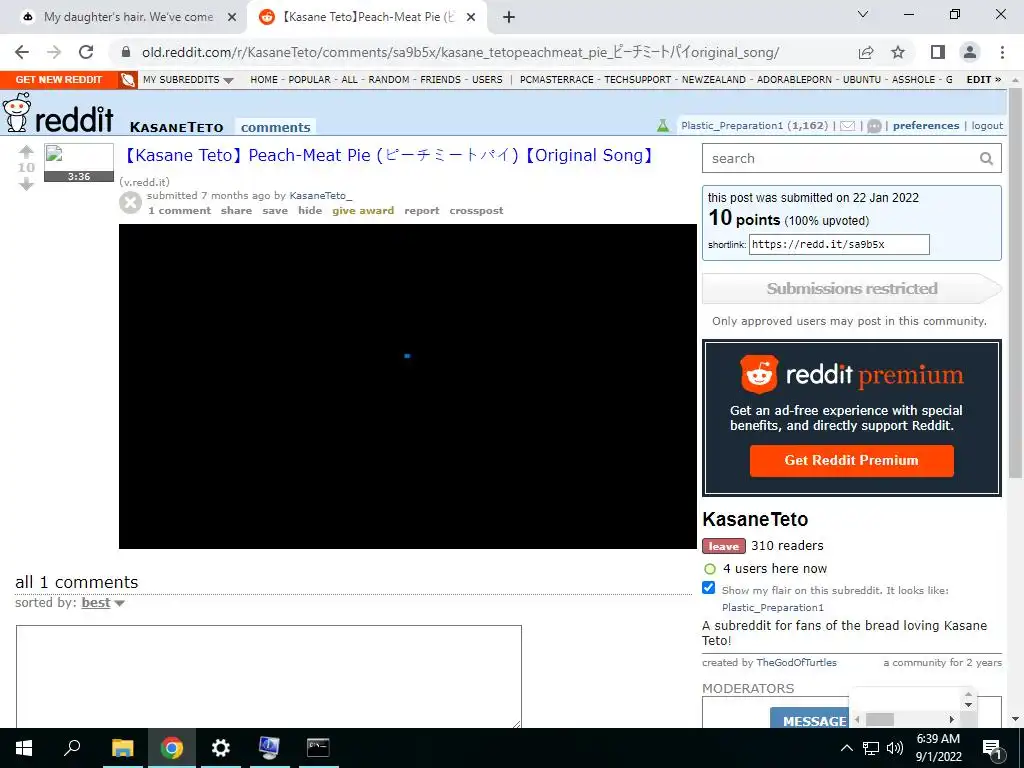The height and width of the screenshot is (768, 1024).
Task: Hide the post
Action: point(310,210)
